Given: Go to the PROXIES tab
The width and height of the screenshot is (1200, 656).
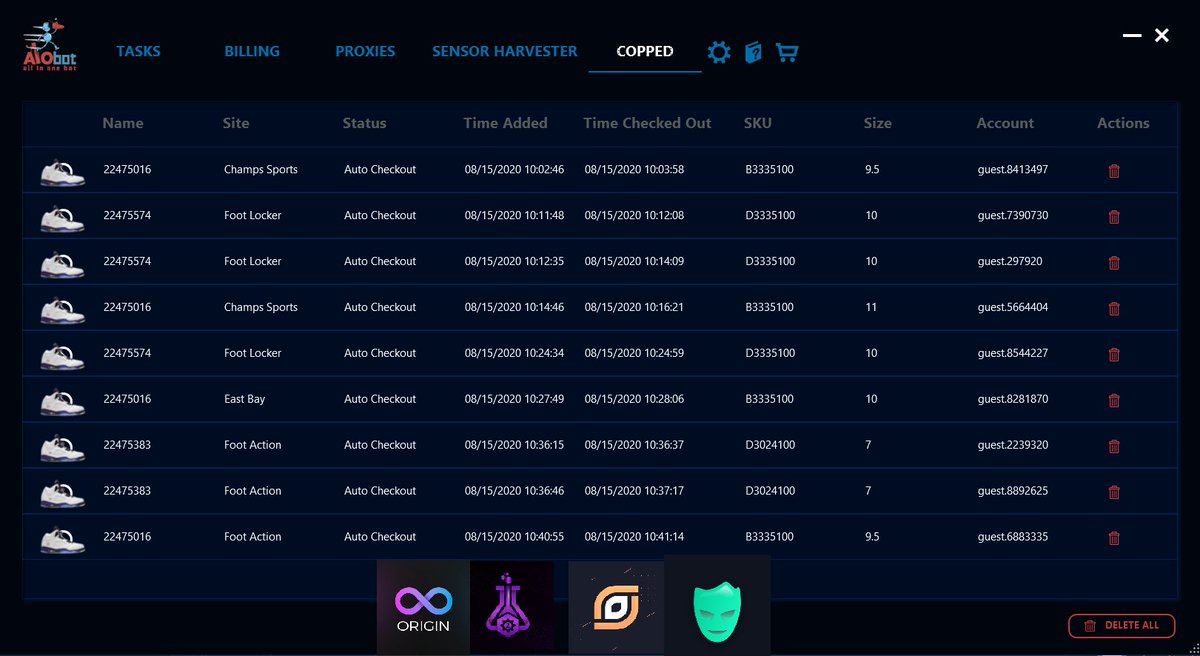Looking at the screenshot, I should click(365, 51).
